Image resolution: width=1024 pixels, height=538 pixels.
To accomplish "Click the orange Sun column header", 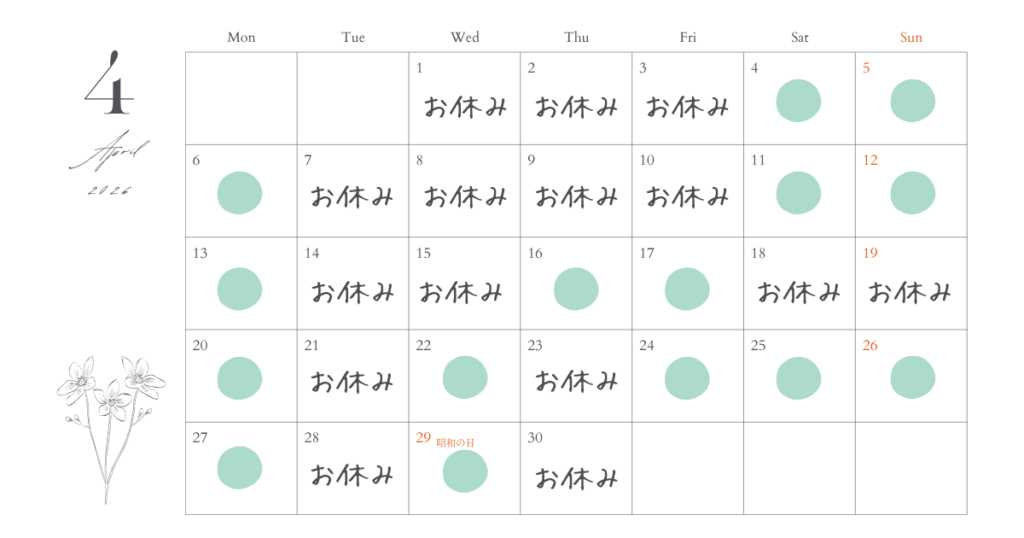I will pos(911,37).
